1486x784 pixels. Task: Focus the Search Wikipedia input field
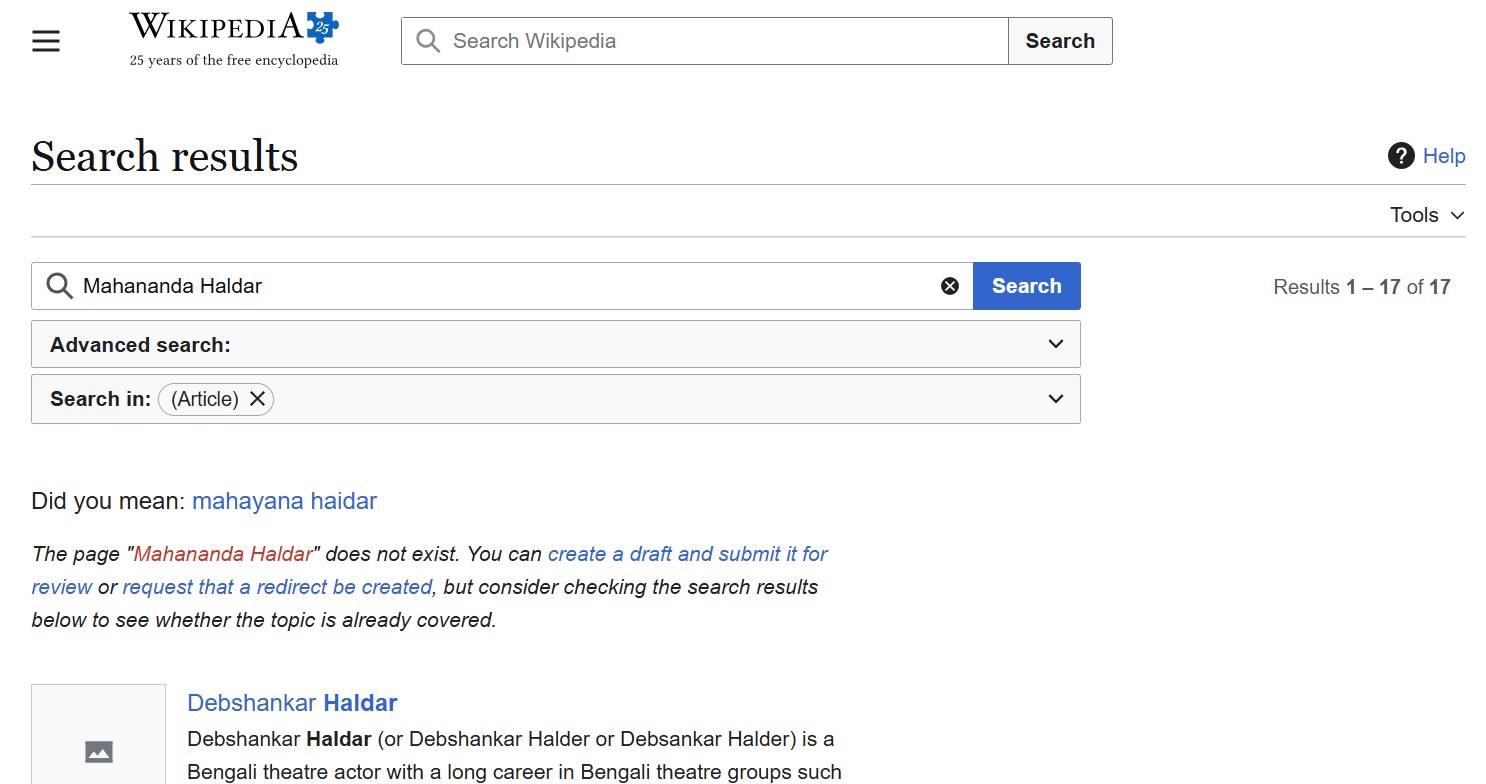pyautogui.click(x=720, y=41)
